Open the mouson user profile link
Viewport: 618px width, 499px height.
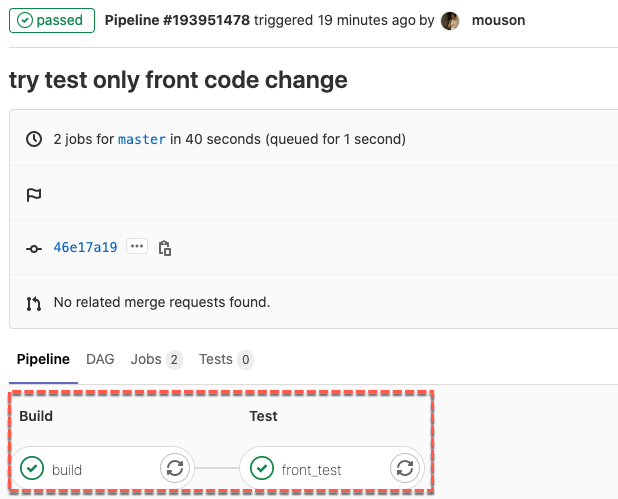(499, 20)
